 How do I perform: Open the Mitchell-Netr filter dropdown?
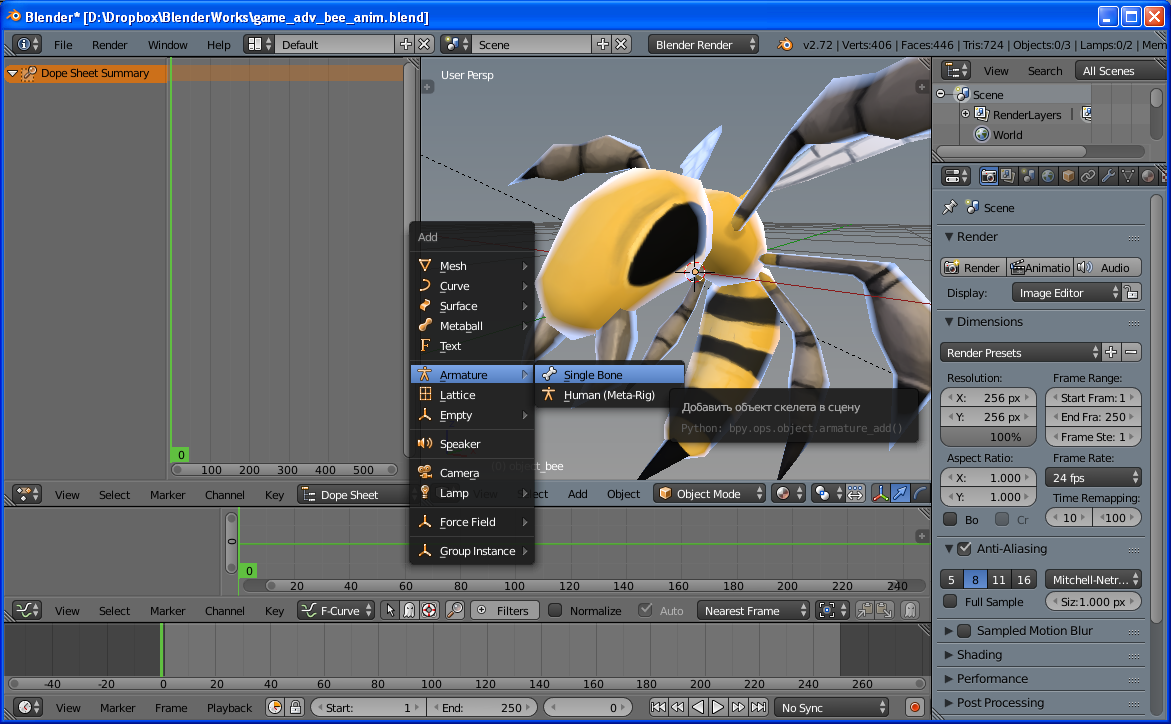[x=1093, y=579]
